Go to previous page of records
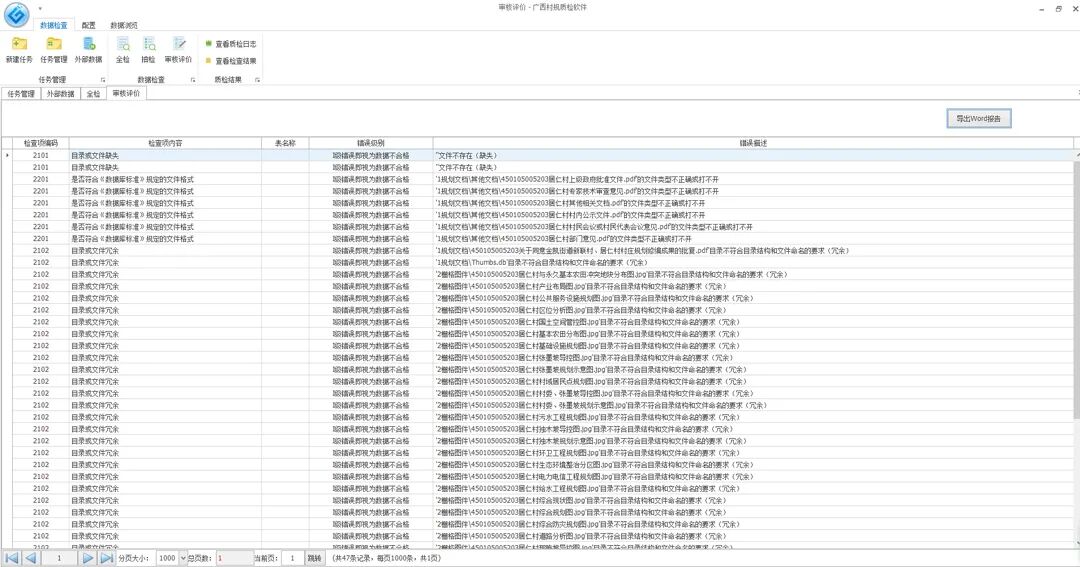The height and width of the screenshot is (567, 1080). pos(30,558)
